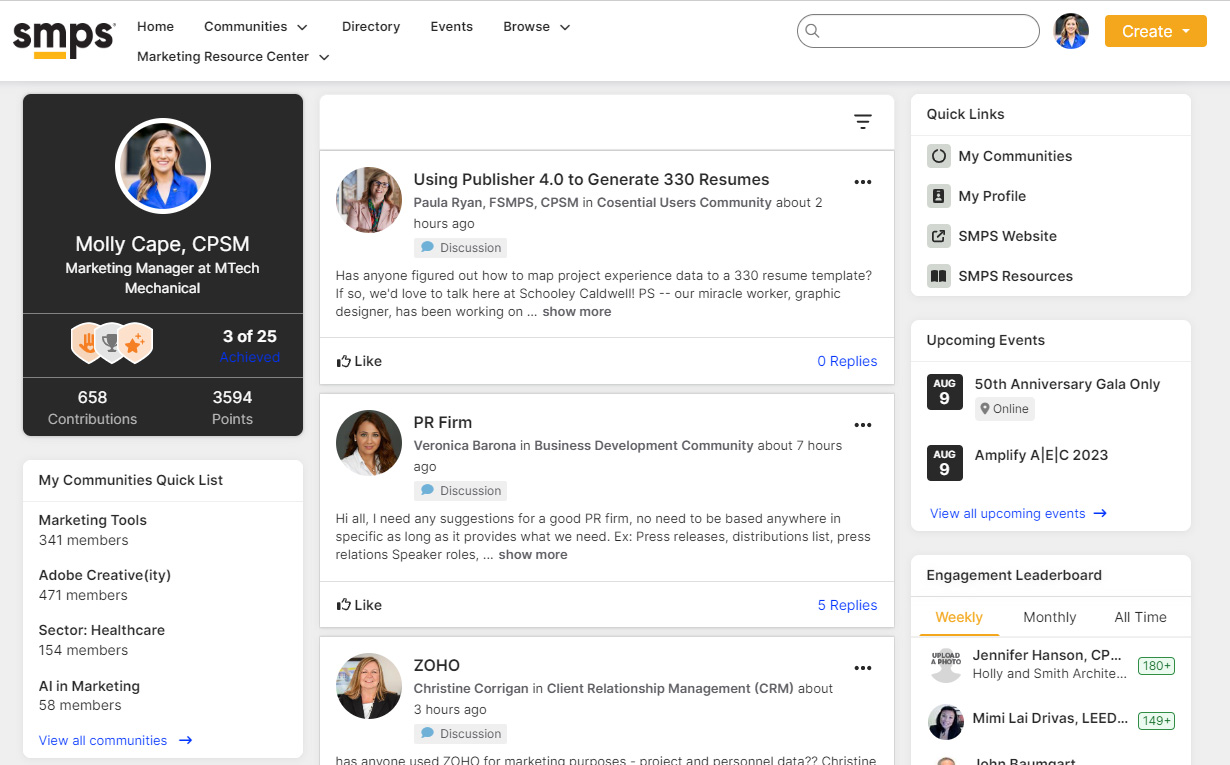
Task: Select the Weekly leaderboard tab
Action: click(x=959, y=618)
